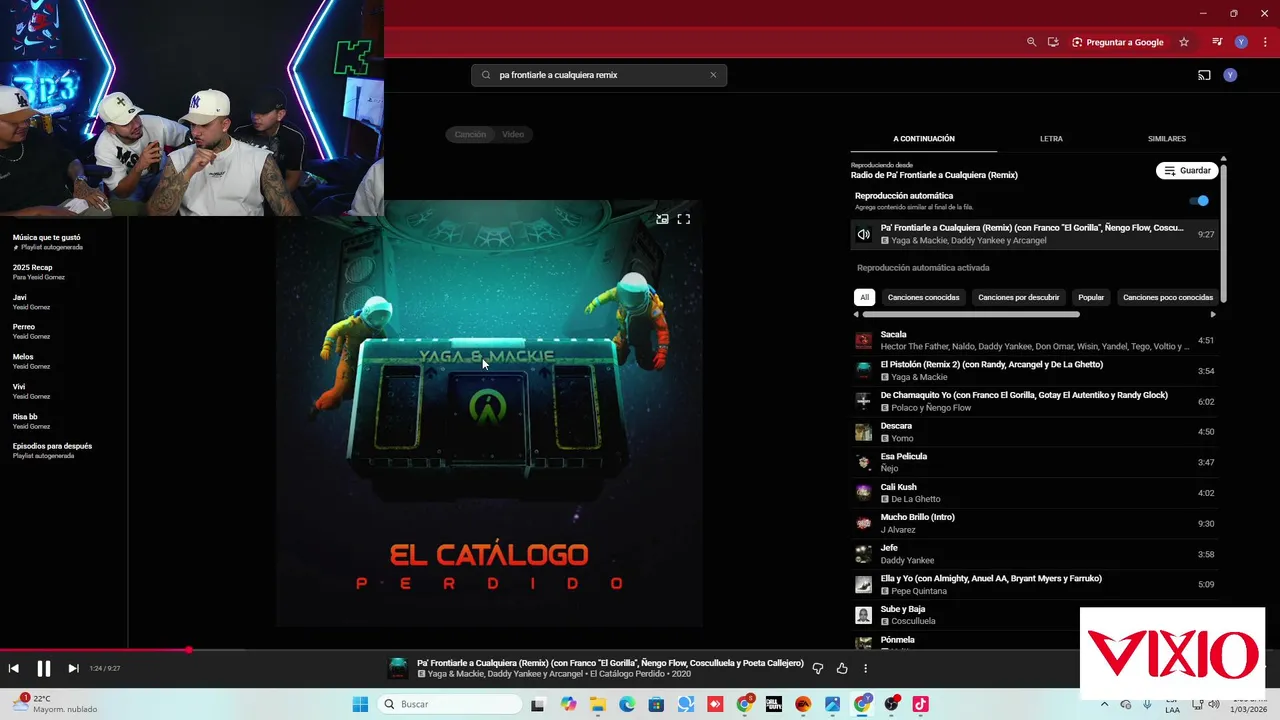1280x720 pixels.
Task: Like the playing song with thumbs up
Action: pos(842,668)
